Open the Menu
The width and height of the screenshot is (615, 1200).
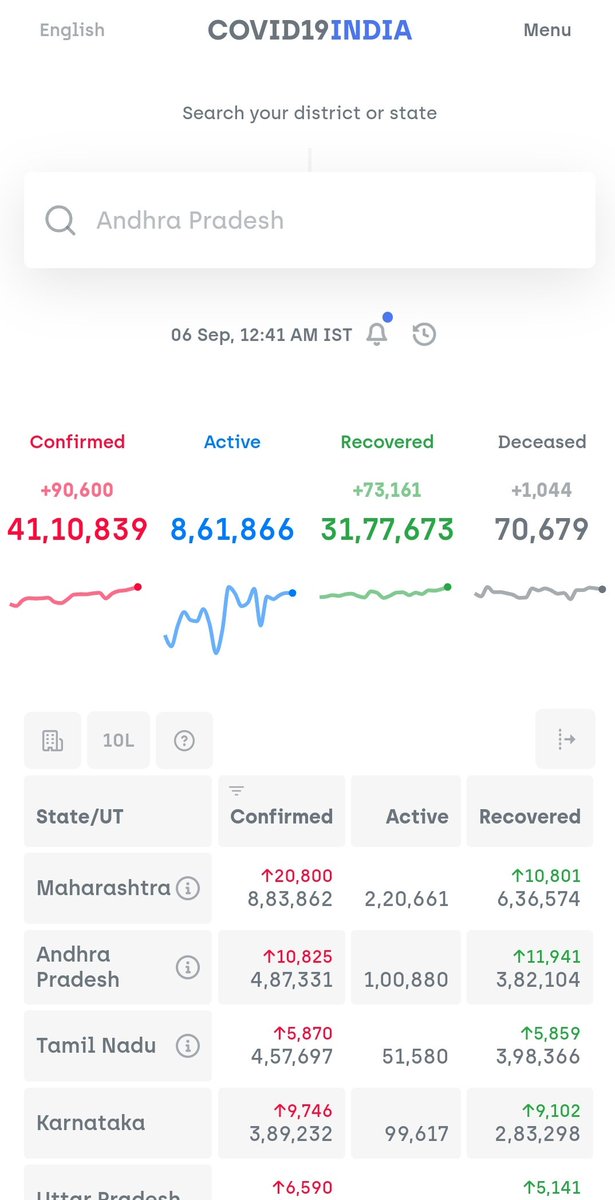pyautogui.click(x=548, y=30)
